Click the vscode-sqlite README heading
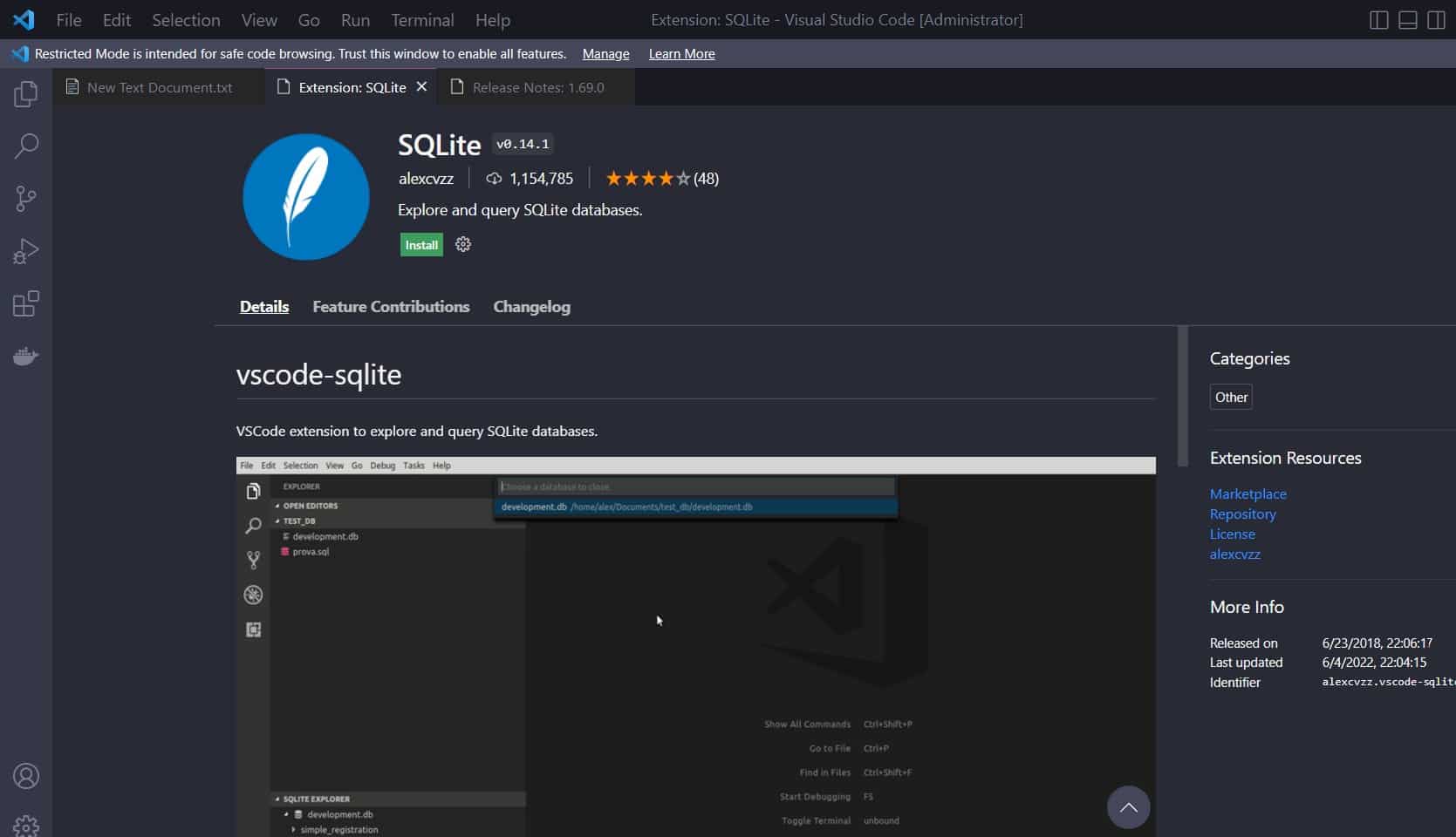Screen dimensions: 1456x837 coord(318,374)
